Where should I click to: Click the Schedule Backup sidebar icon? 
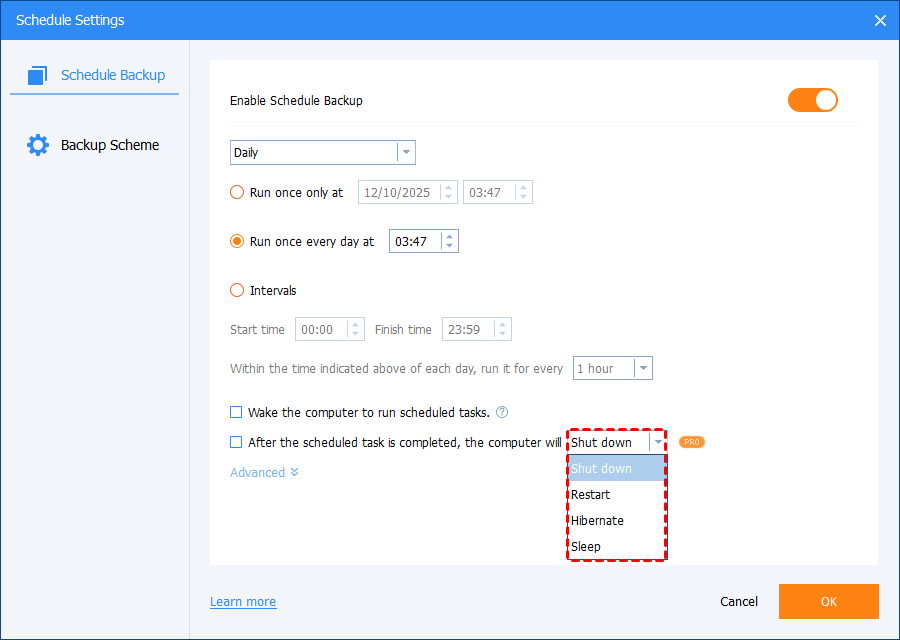[x=38, y=75]
